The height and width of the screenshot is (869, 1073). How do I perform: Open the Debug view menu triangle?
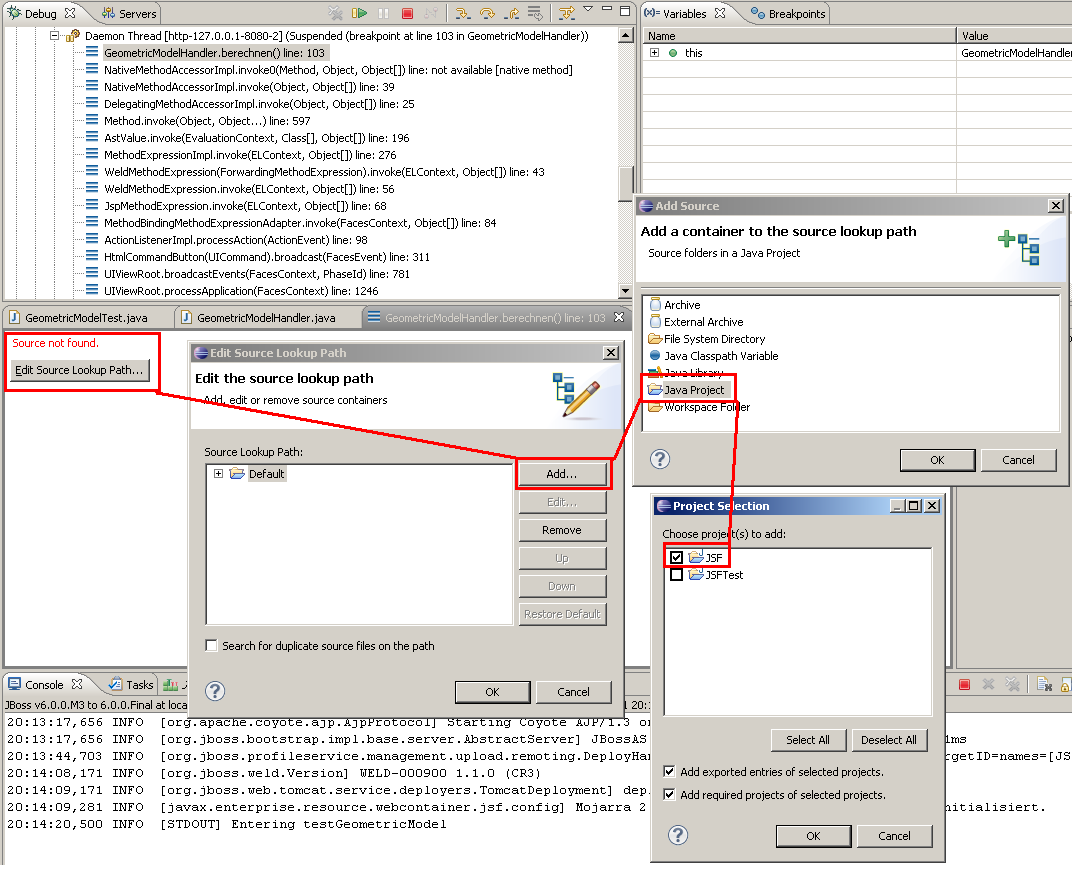pos(588,10)
